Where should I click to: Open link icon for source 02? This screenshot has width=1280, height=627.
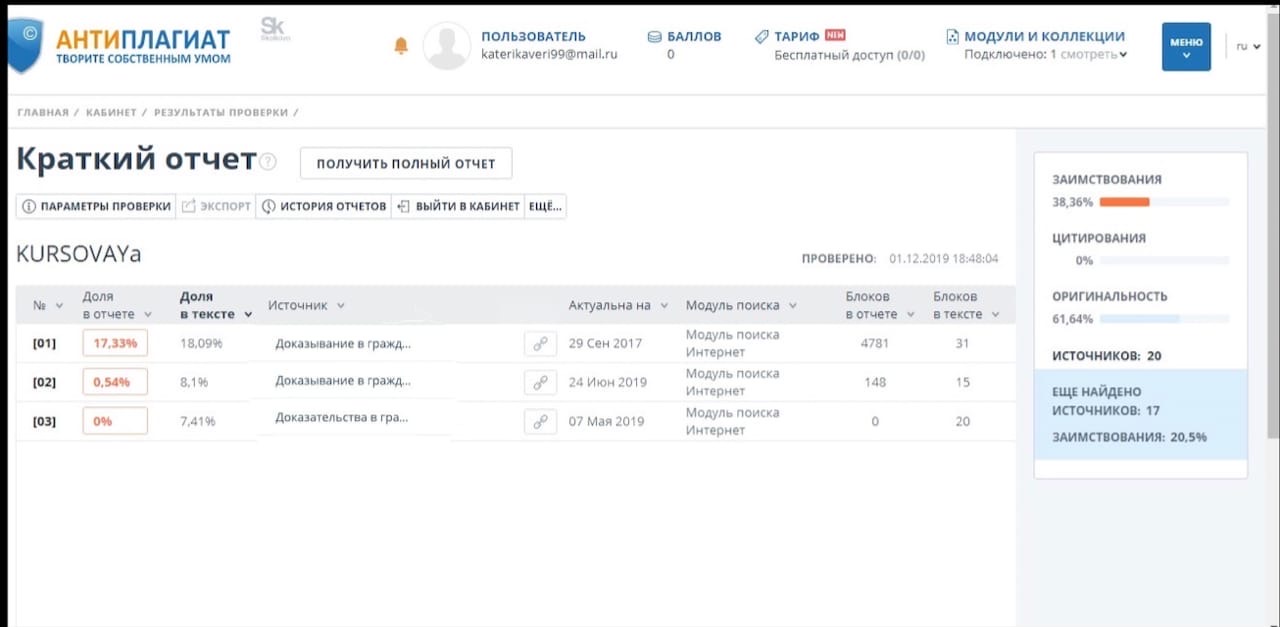540,382
